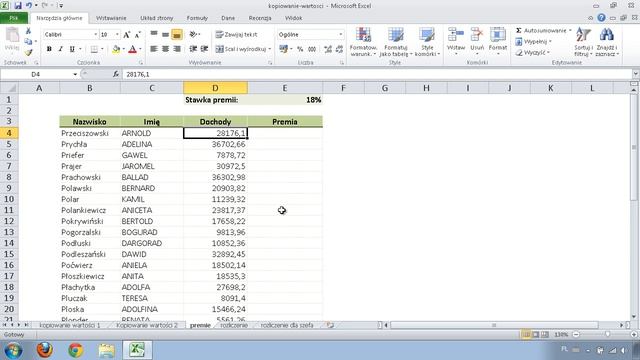Toggle top vertical alignment button

pyautogui.click(x=154, y=35)
